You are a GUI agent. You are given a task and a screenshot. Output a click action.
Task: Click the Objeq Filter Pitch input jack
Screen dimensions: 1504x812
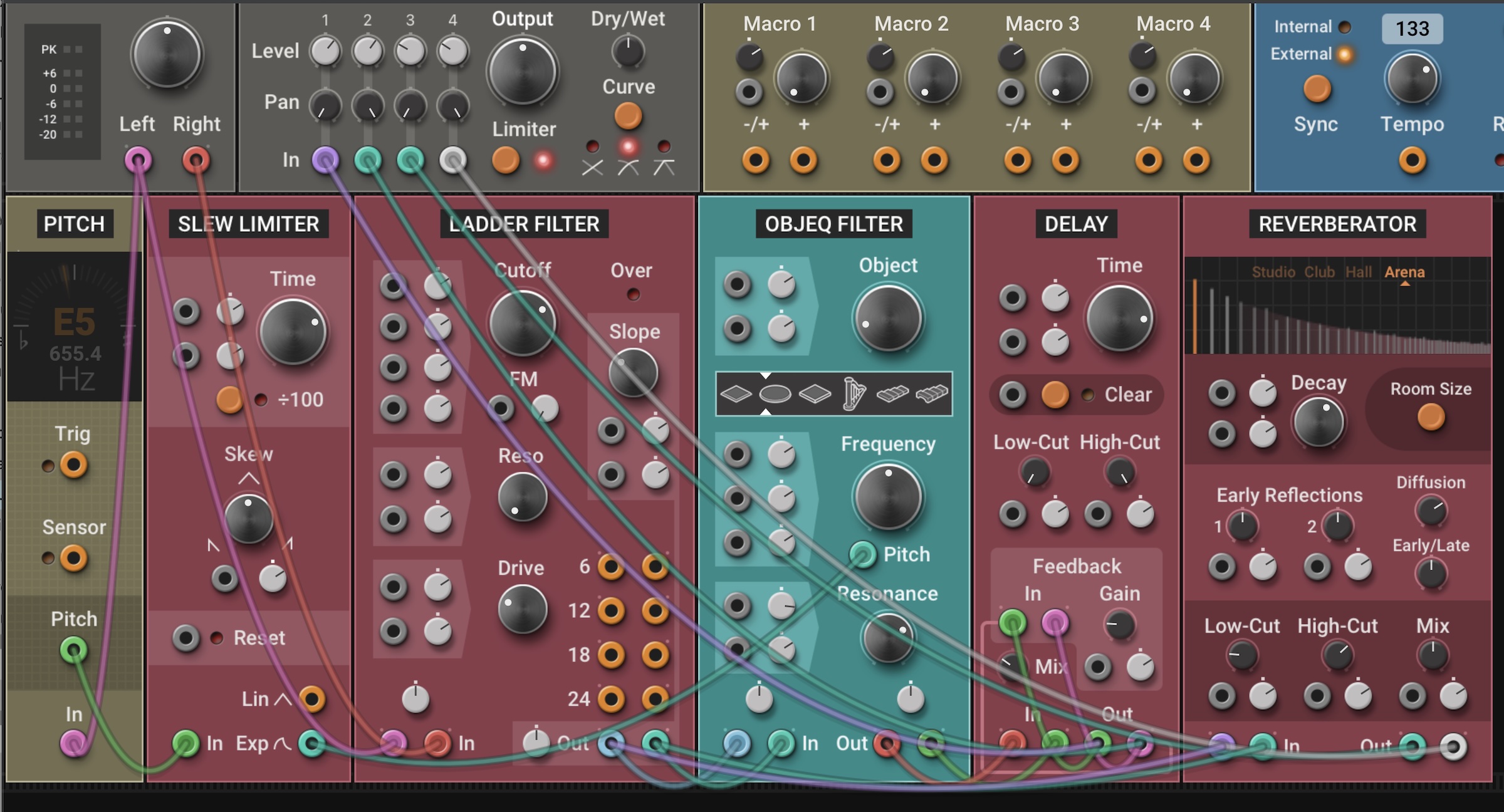[863, 554]
